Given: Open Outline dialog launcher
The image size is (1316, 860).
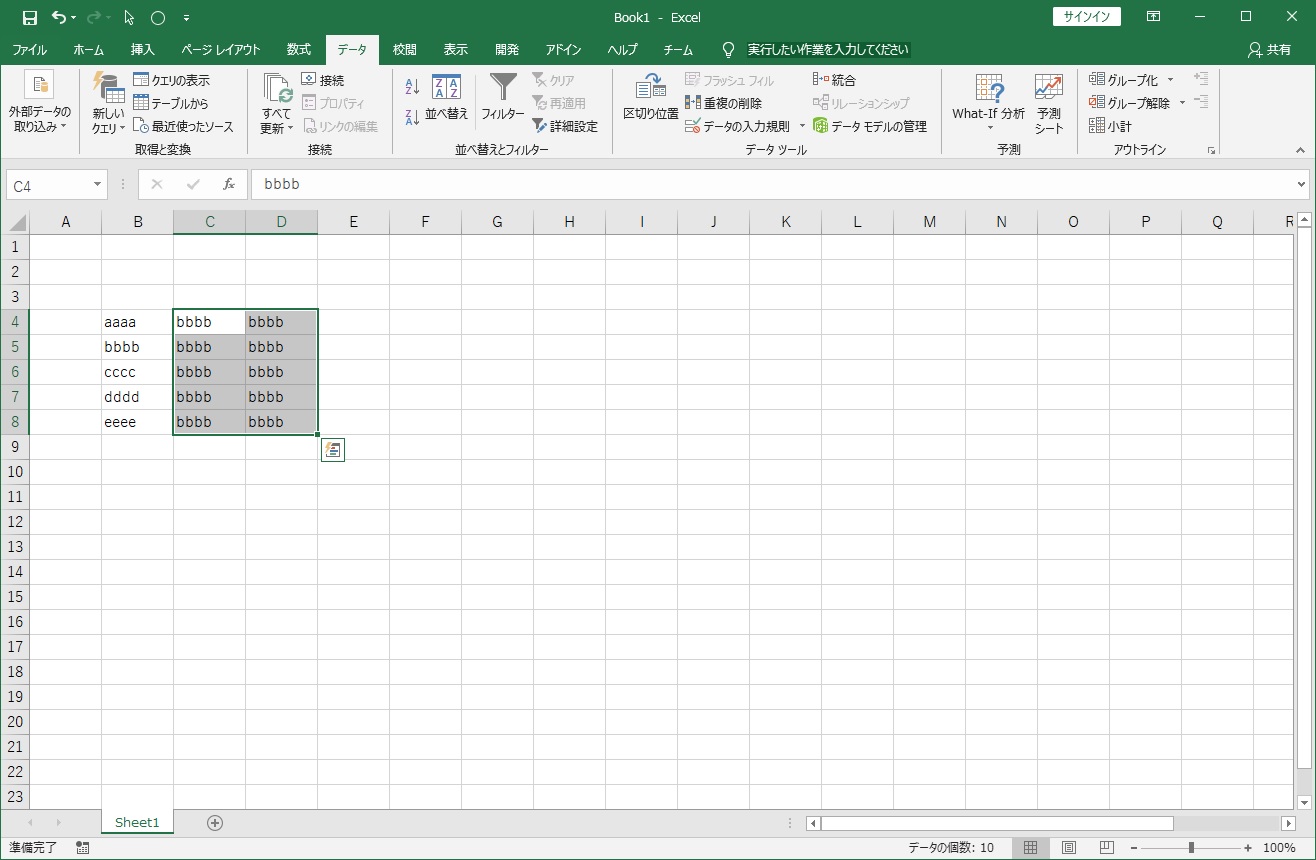Looking at the screenshot, I should coord(1211,150).
